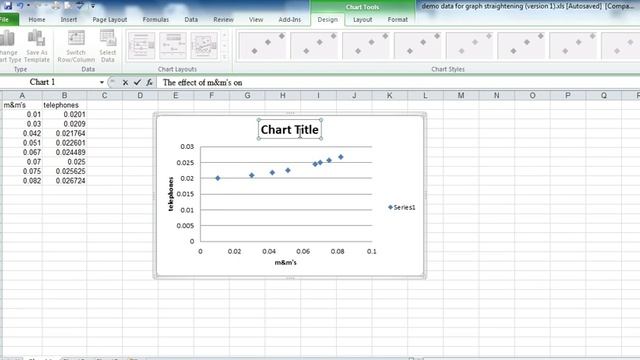
Task: Open the Insert ribbon tab
Action: click(69, 20)
